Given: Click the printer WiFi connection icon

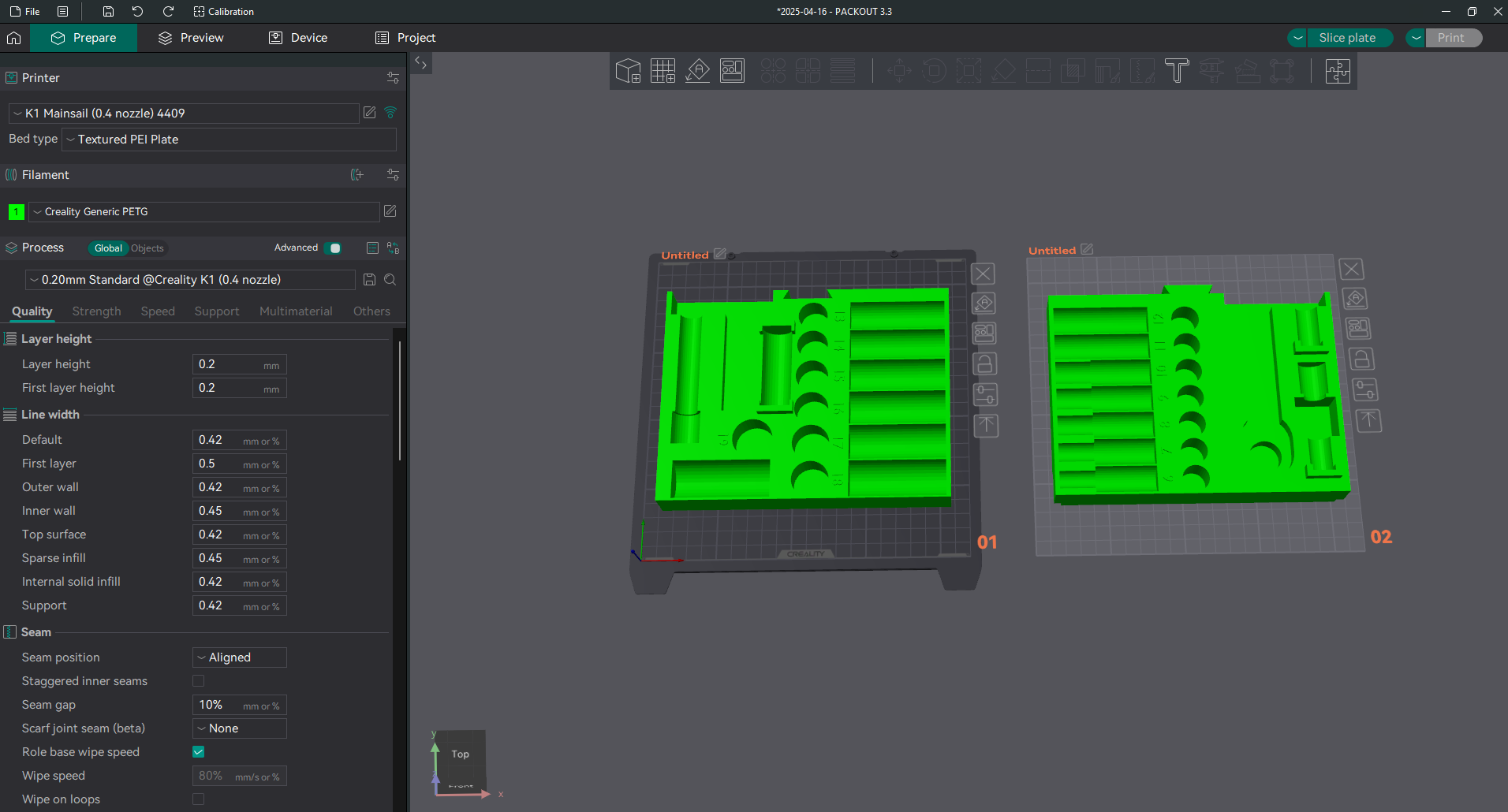Looking at the screenshot, I should [x=390, y=113].
